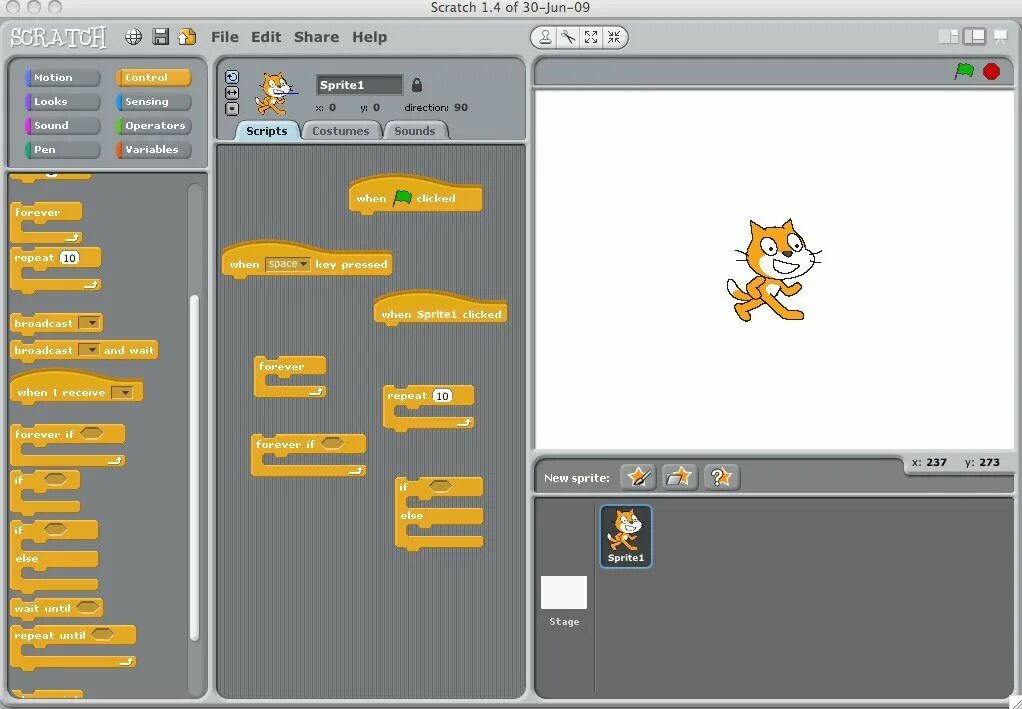Open the Help menu
This screenshot has height=709, width=1022.
(x=370, y=37)
